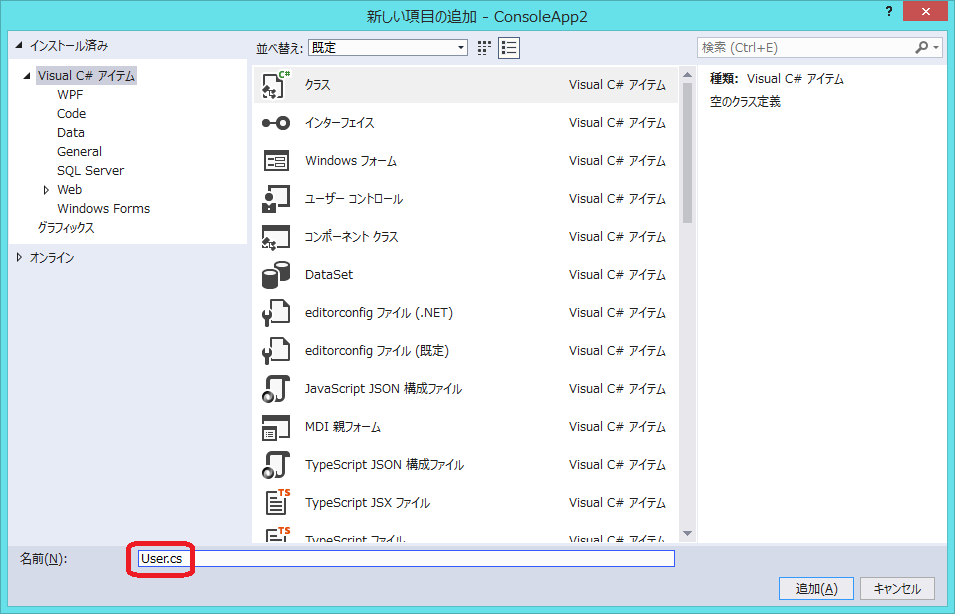Click the MDI 親フォーム item name
This screenshot has width=955, height=614.
pos(343,427)
